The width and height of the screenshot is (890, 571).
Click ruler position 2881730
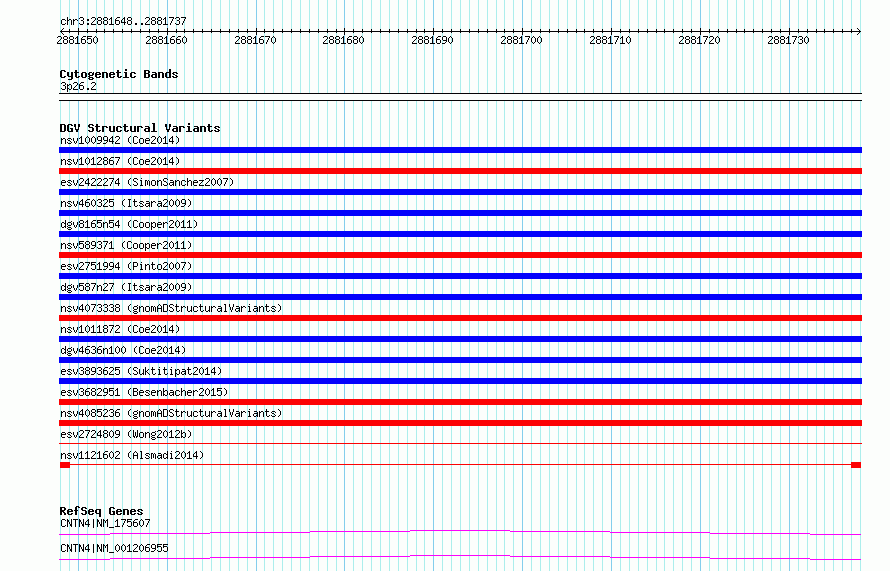pos(788,40)
